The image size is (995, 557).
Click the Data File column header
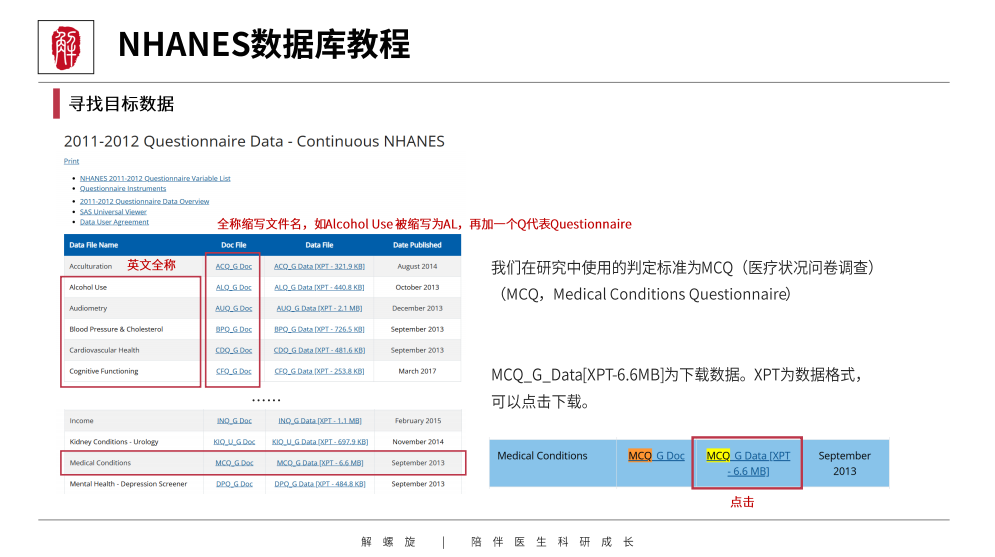click(x=319, y=245)
